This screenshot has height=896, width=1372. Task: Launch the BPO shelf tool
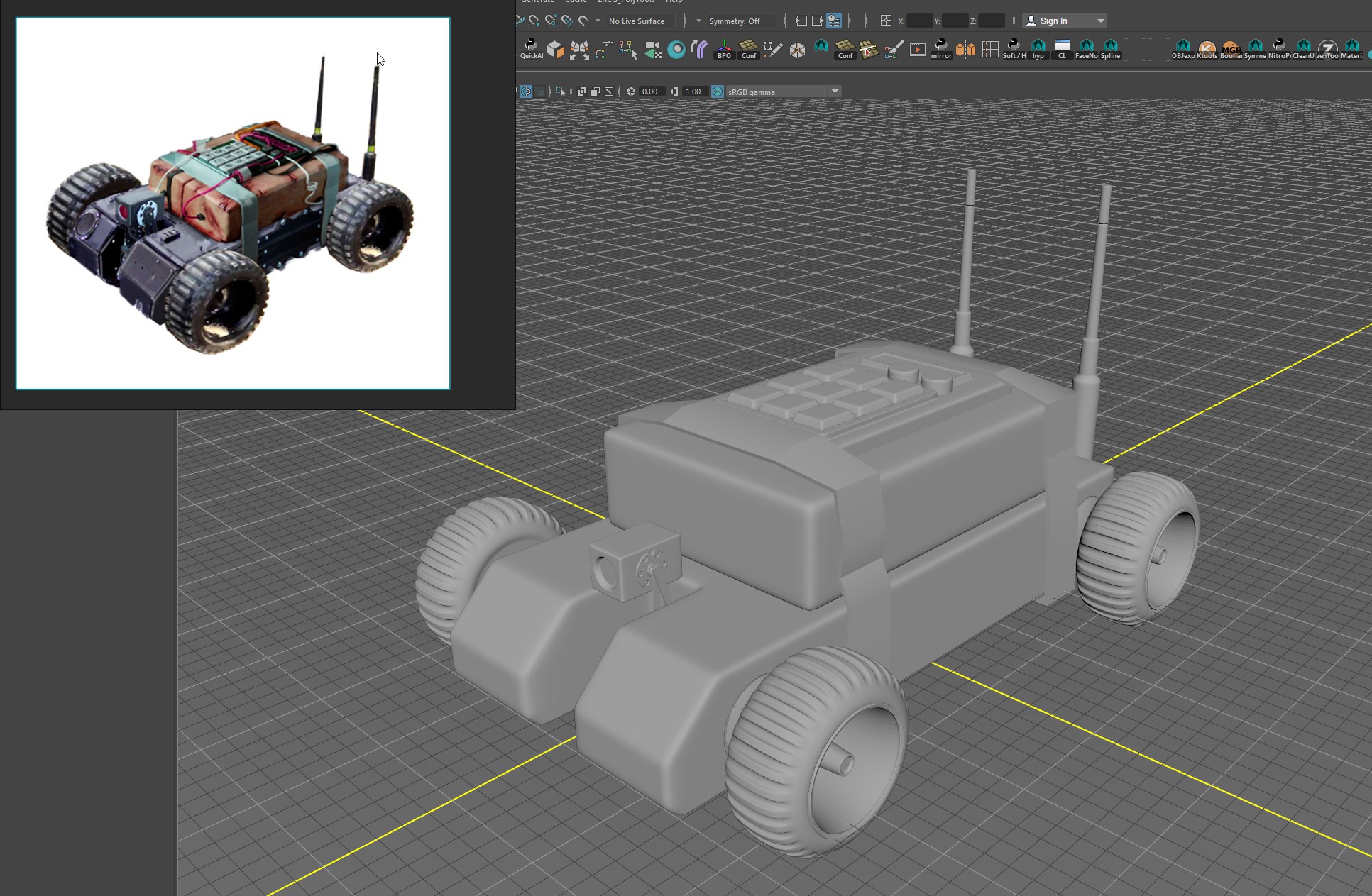point(724,50)
